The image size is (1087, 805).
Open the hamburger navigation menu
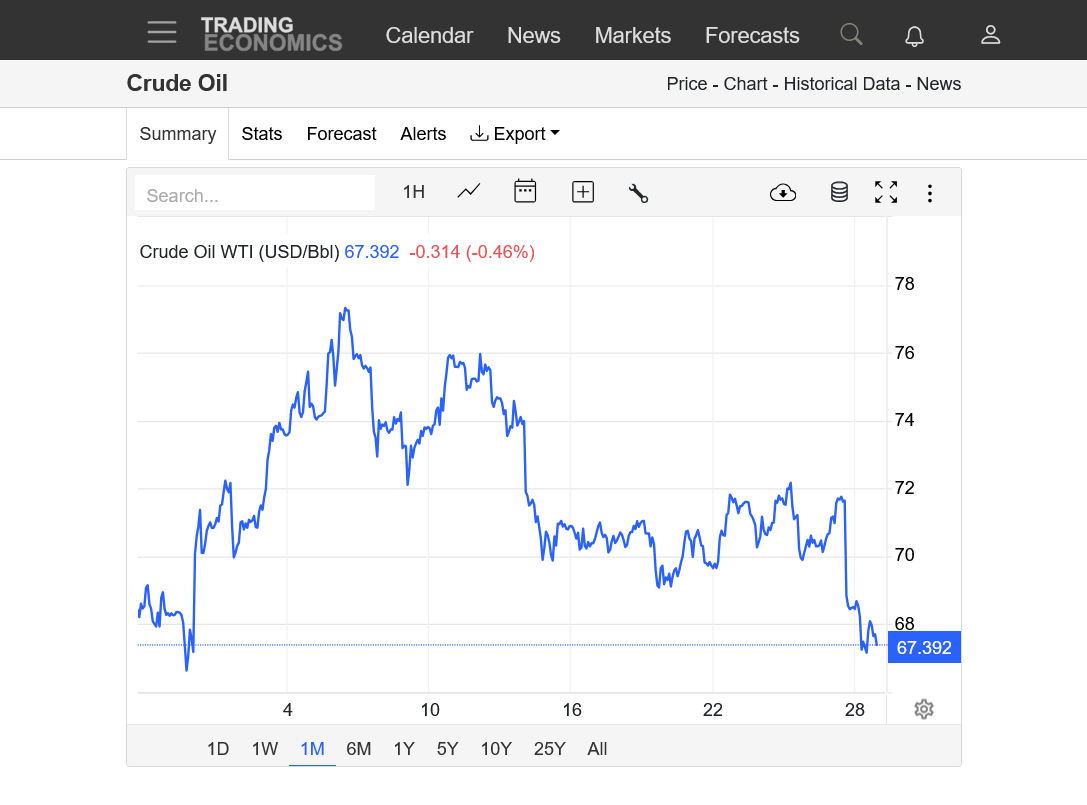(161, 33)
